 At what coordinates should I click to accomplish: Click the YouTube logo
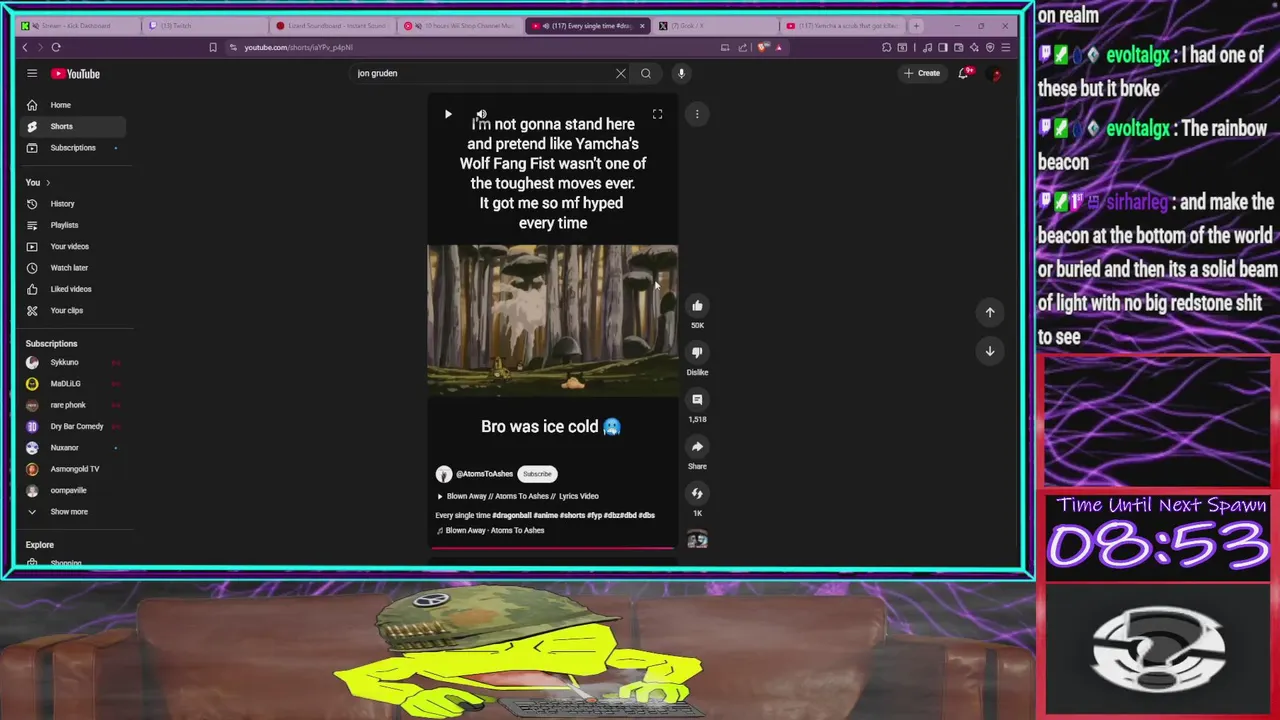(76, 73)
